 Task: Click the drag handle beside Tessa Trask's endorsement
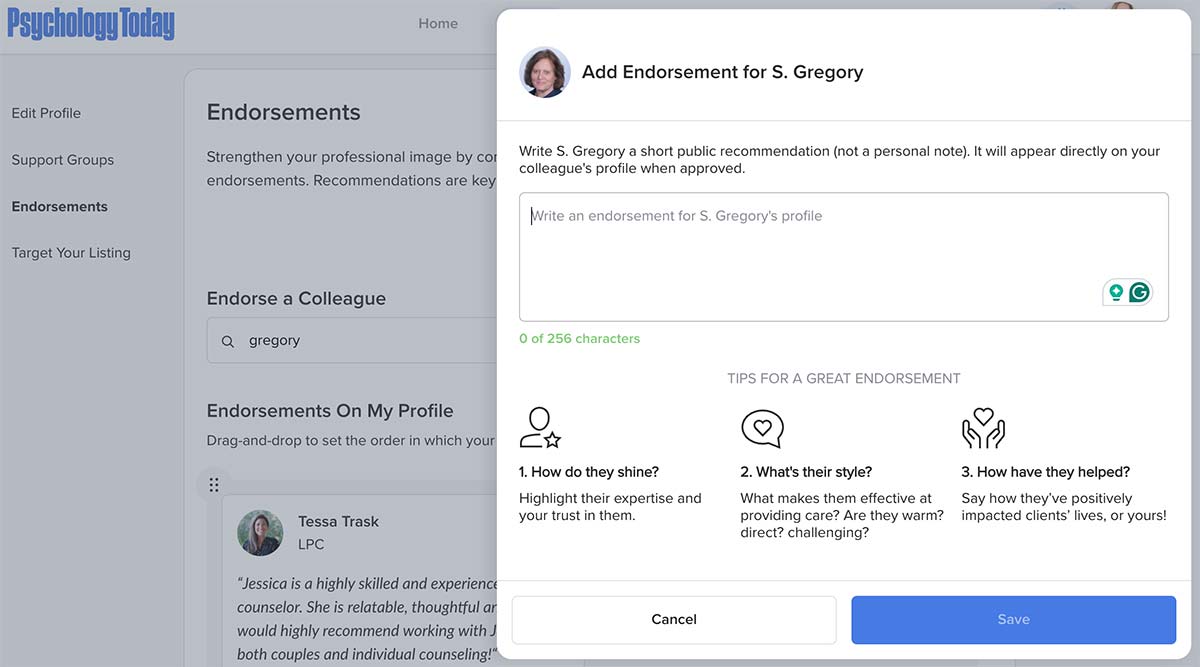pyautogui.click(x=214, y=484)
